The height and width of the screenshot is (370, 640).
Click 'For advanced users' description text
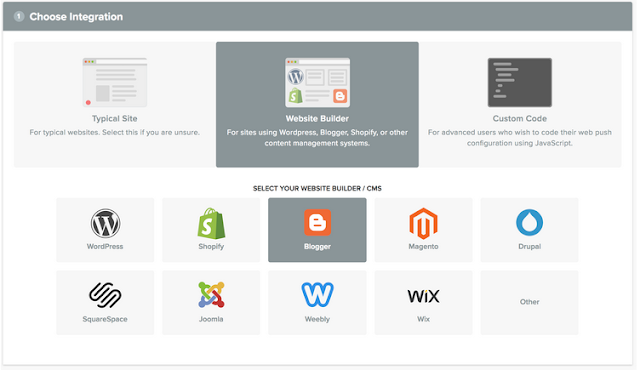[x=520, y=137]
